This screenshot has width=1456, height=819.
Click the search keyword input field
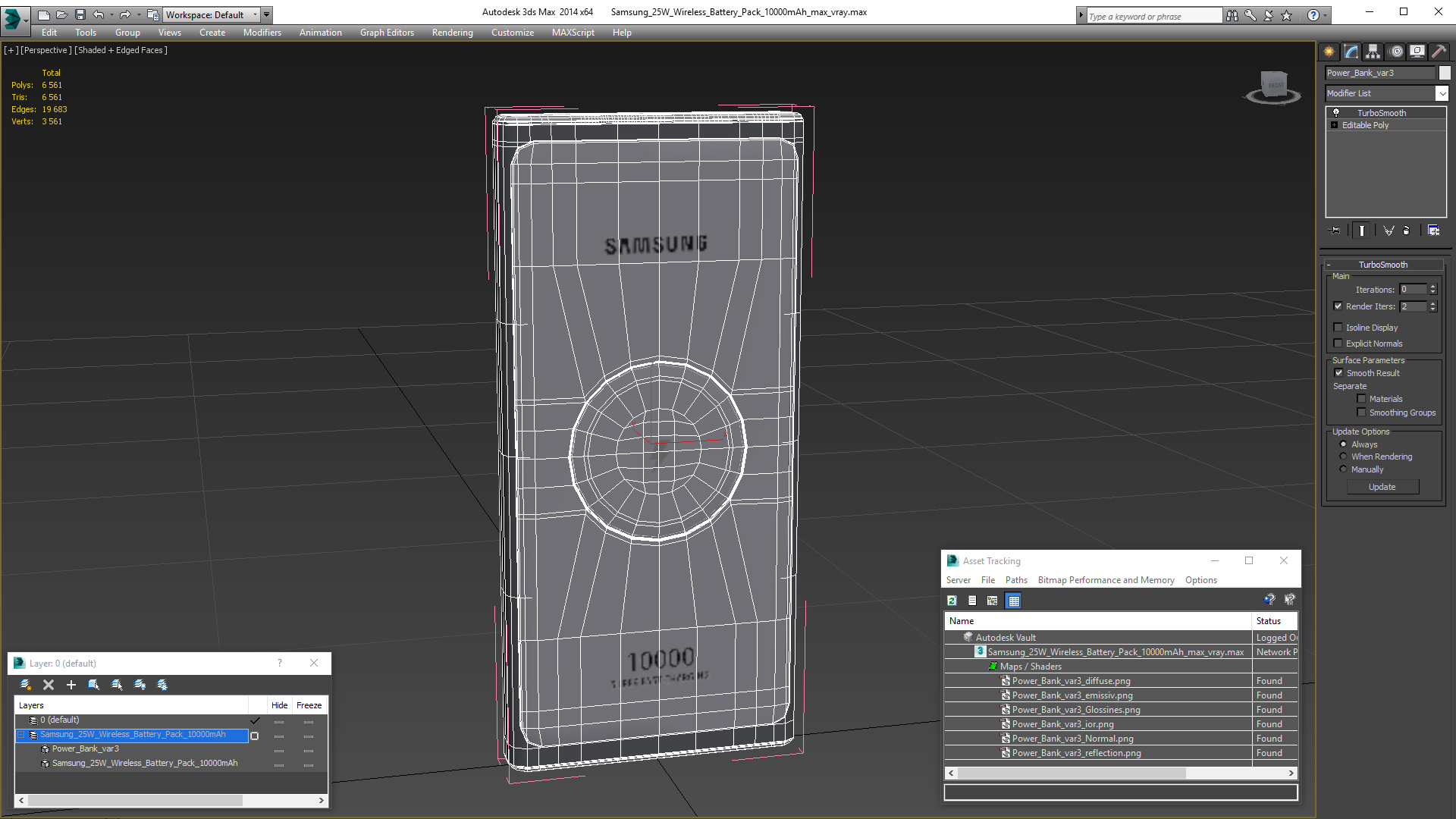click(1153, 16)
